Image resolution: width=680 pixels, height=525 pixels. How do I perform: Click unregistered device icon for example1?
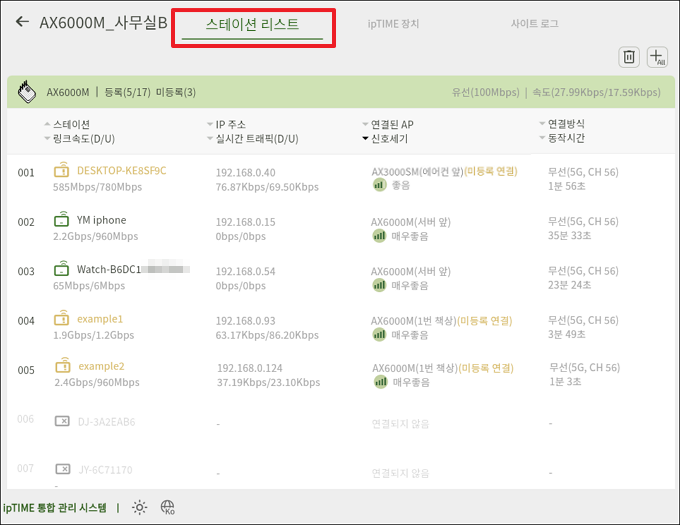pos(62,318)
